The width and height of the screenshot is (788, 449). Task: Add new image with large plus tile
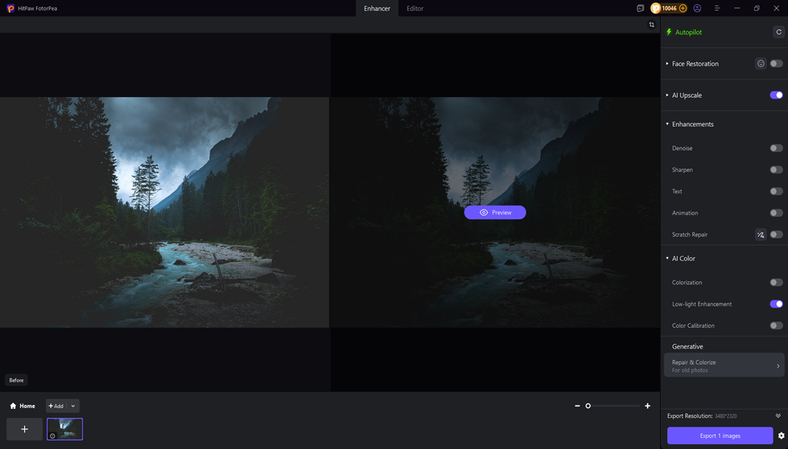tap(24, 429)
